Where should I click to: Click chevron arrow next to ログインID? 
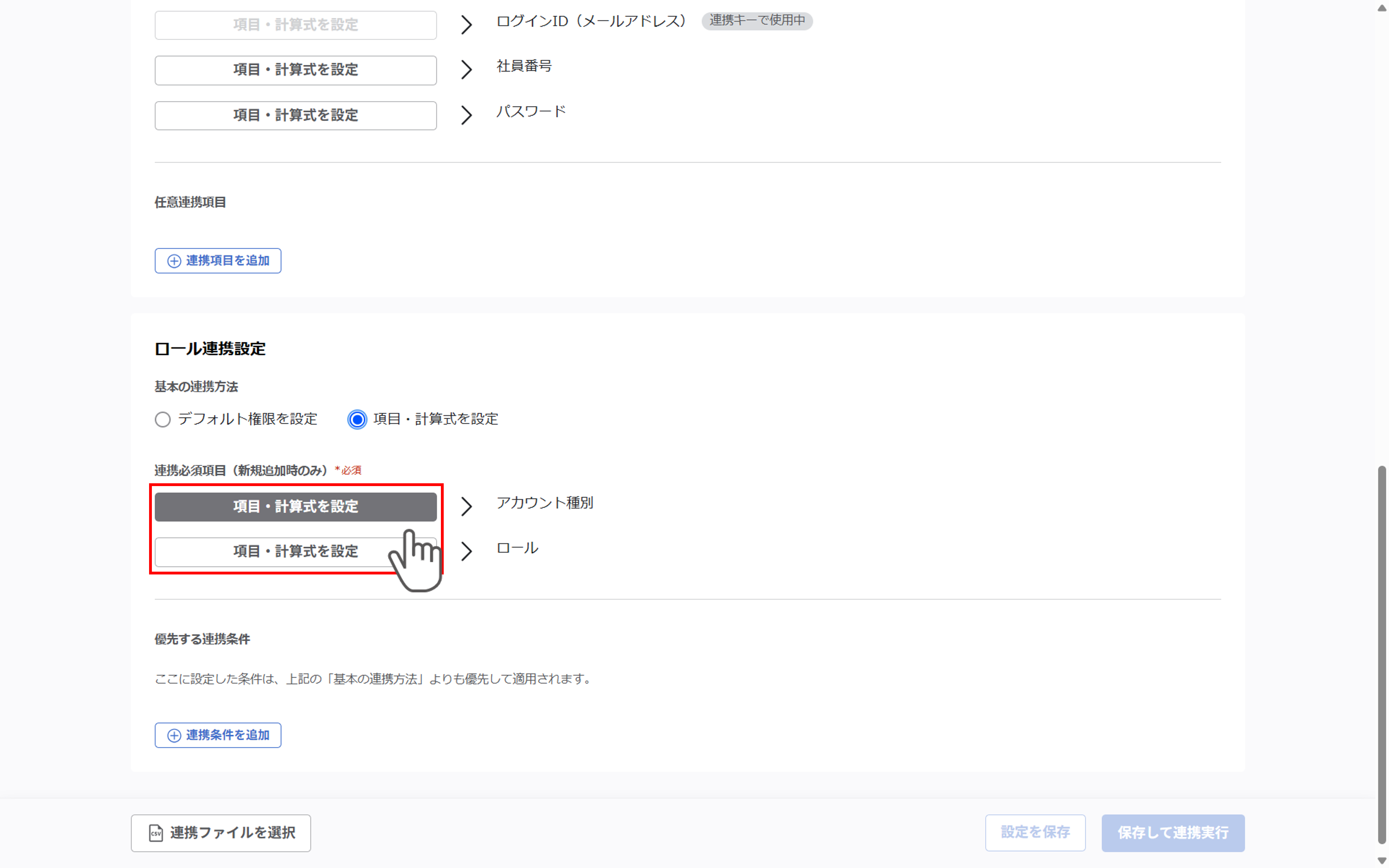pos(467,25)
